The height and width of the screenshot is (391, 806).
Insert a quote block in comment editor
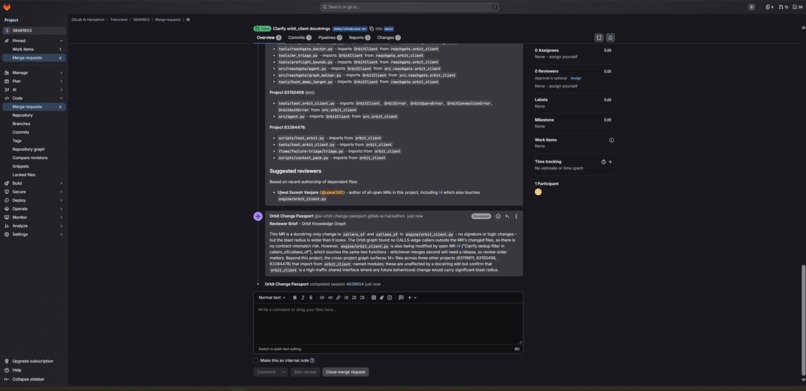(322, 297)
